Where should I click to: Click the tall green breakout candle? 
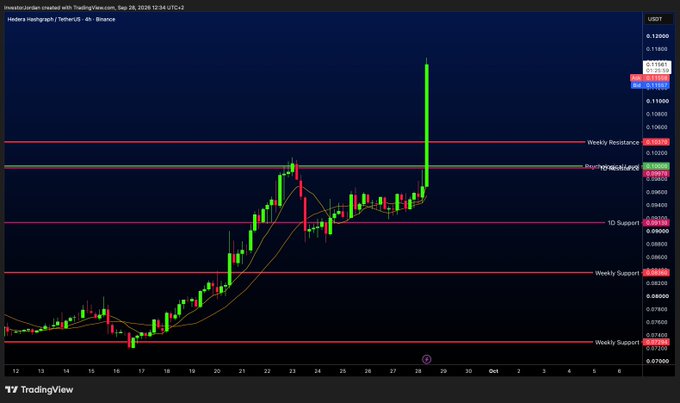pos(427,125)
